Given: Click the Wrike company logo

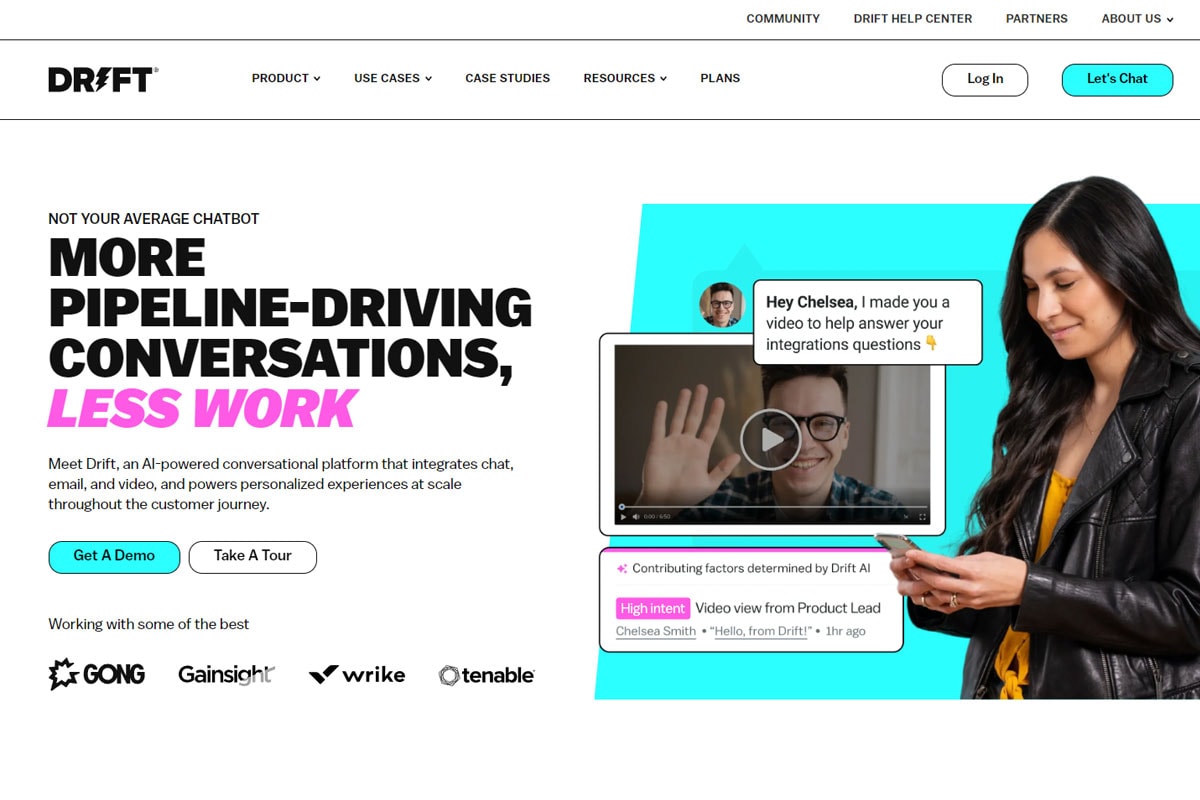Looking at the screenshot, I should coord(357,675).
